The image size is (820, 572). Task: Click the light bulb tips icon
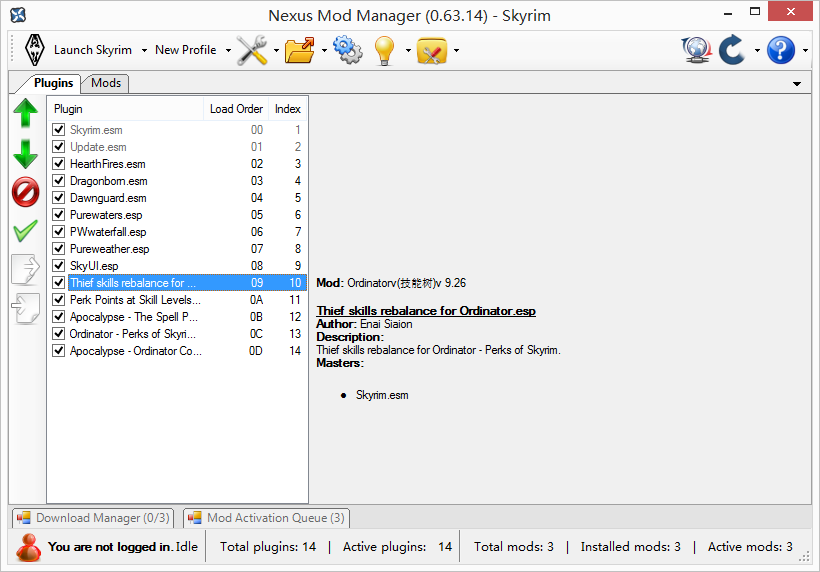tap(385, 50)
